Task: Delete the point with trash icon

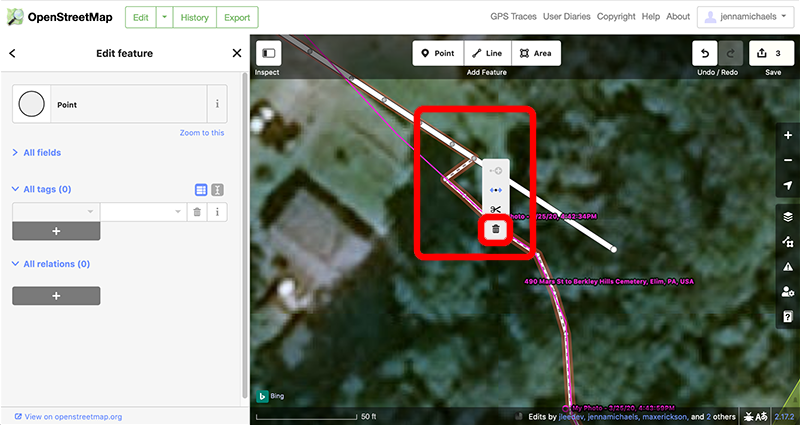Action: point(495,229)
